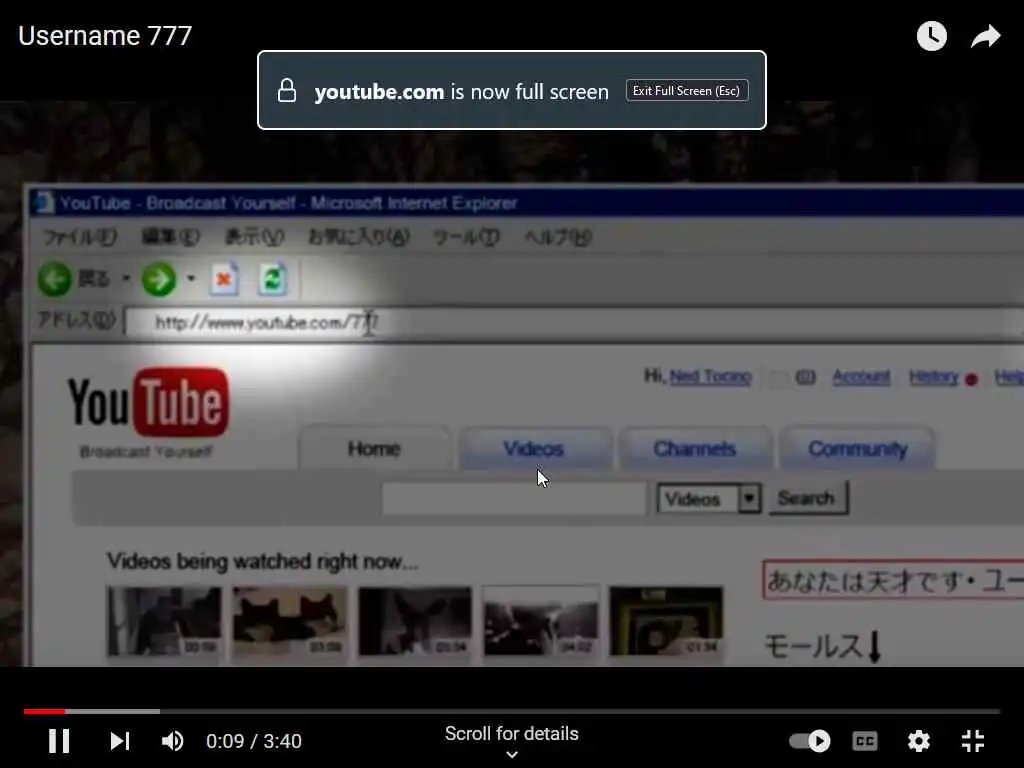The height and width of the screenshot is (768, 1024).
Task: Click the lock icon in the fullscreen notice
Action: tap(287, 91)
